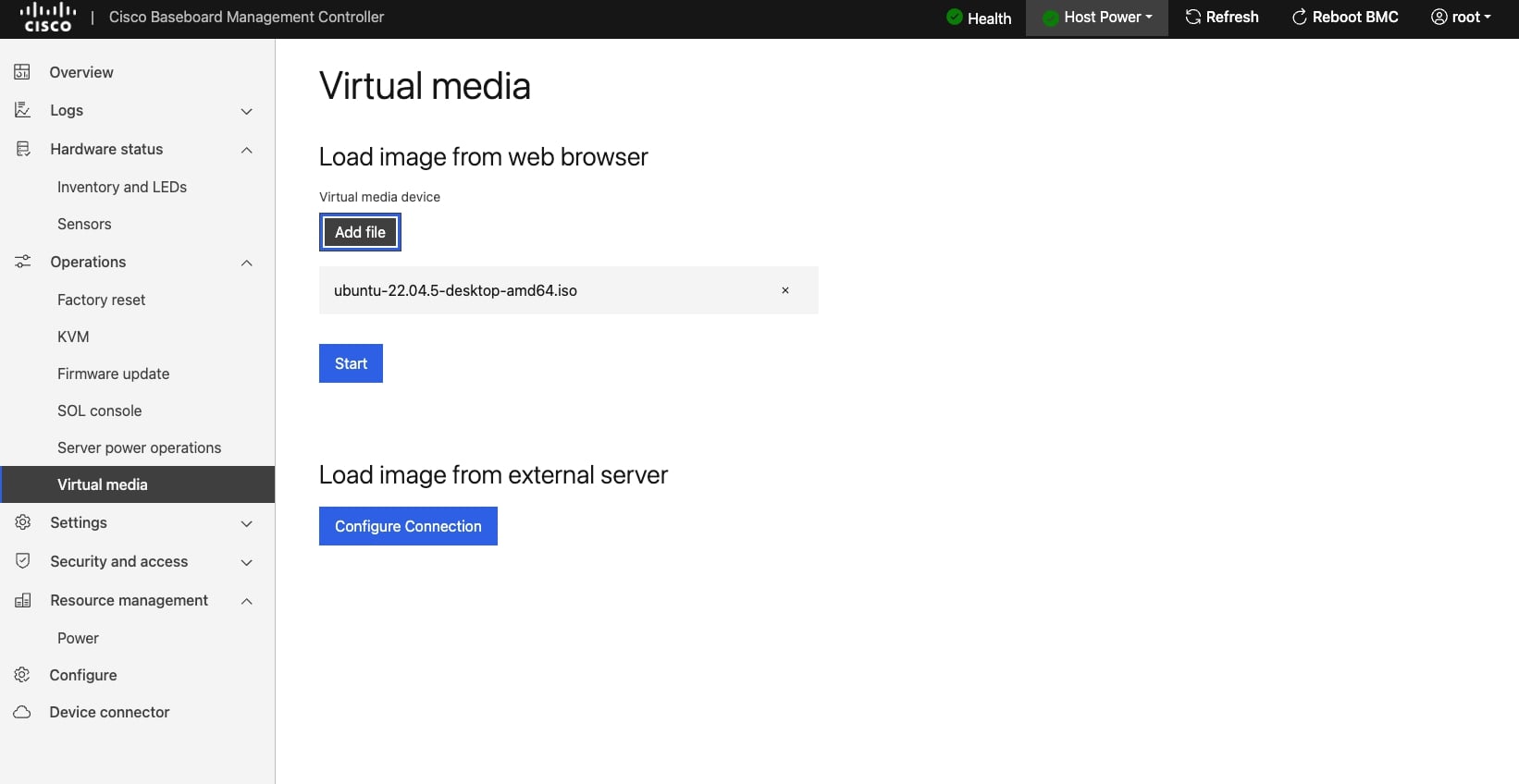1519x784 pixels.
Task: Open the root user menu
Action: click(x=1461, y=18)
